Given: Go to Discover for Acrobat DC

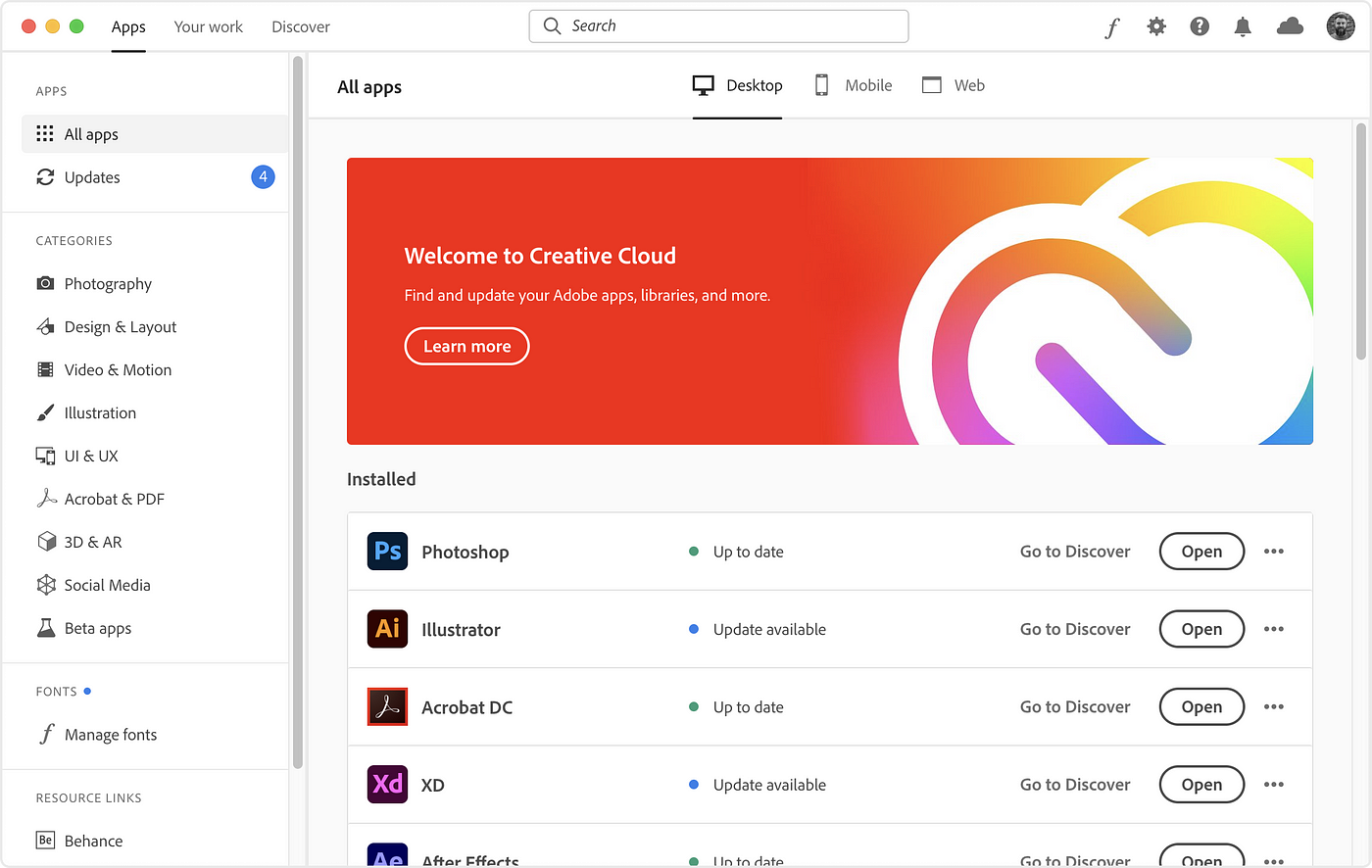Looking at the screenshot, I should tap(1075, 706).
